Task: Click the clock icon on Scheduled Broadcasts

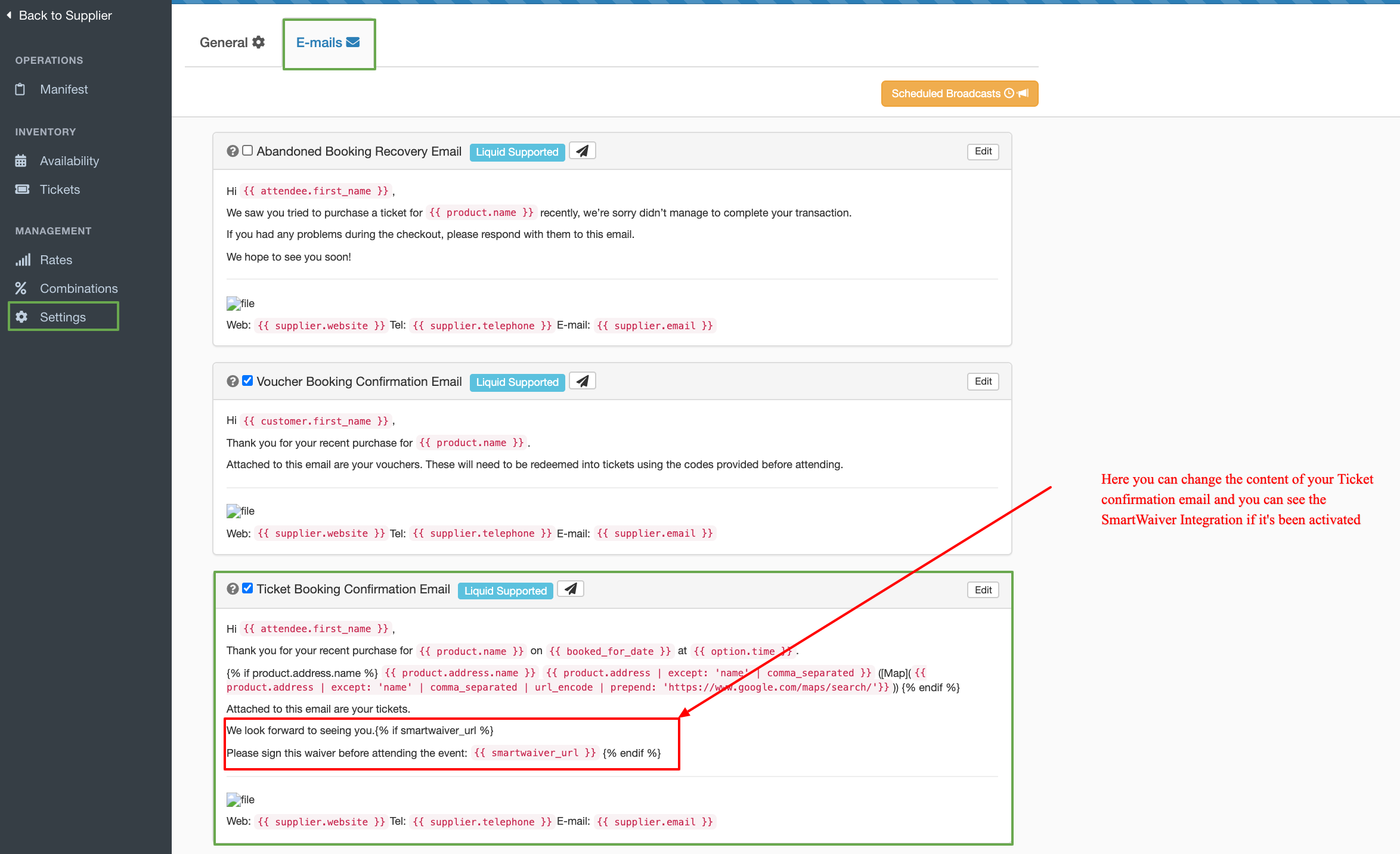Action: 1009,94
